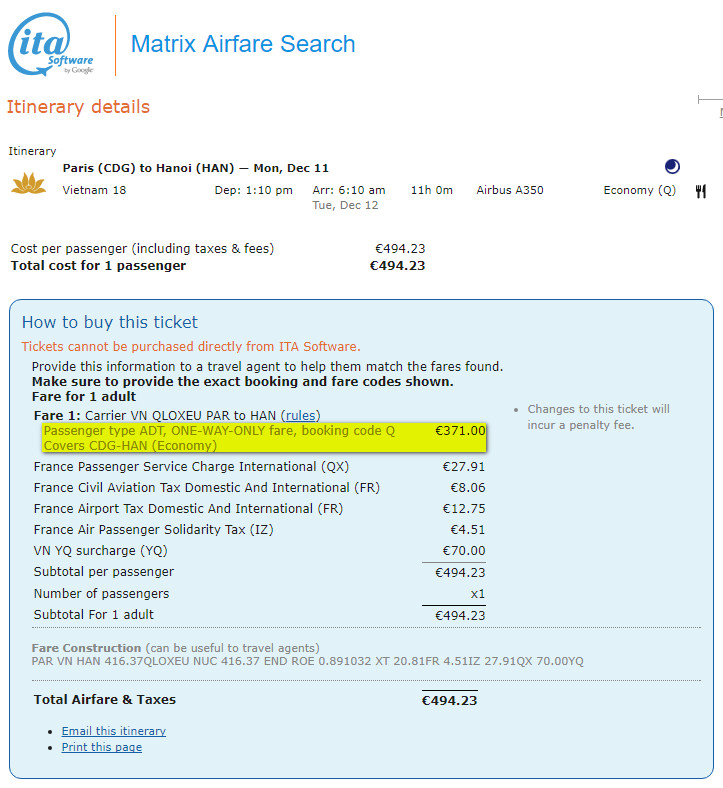This screenshot has width=723, height=788.
Task: Click the Vietnam Airlines lotus logo
Action: [28, 184]
